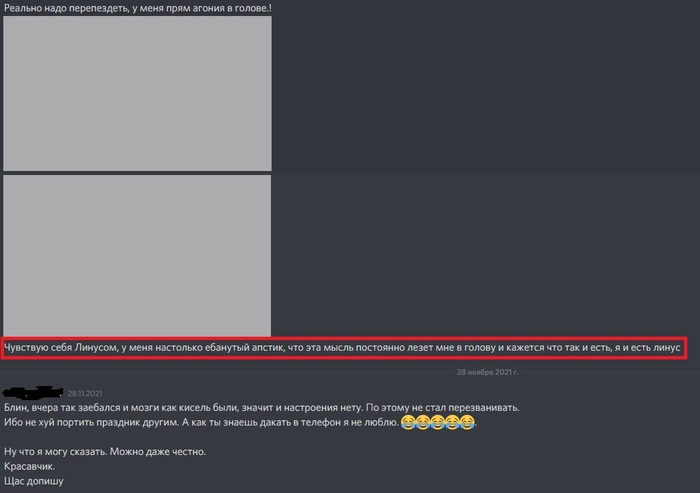Click the first laughing emoji in message
This screenshot has height=493, width=700.
[x=408, y=422]
